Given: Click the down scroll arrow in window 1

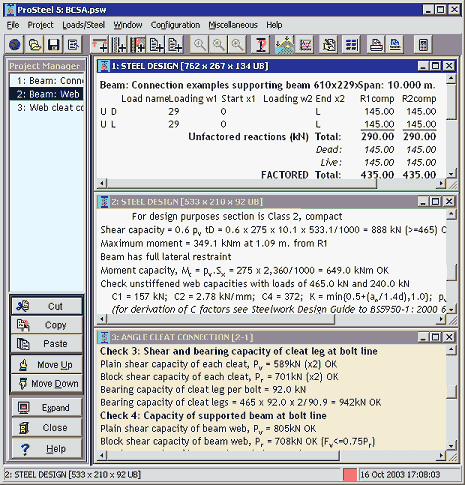Looking at the screenshot, I should coord(451,174).
